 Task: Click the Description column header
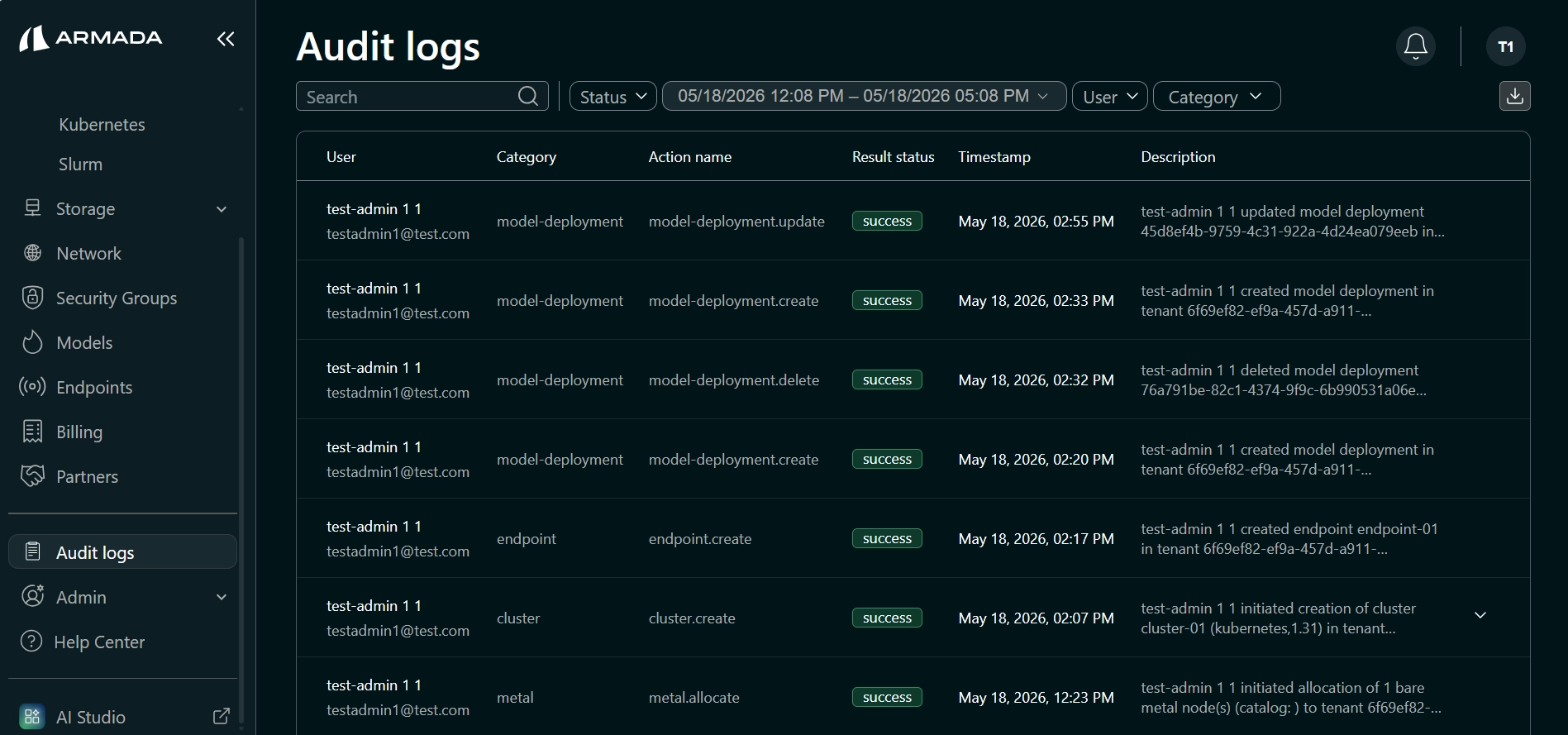pyautogui.click(x=1178, y=157)
